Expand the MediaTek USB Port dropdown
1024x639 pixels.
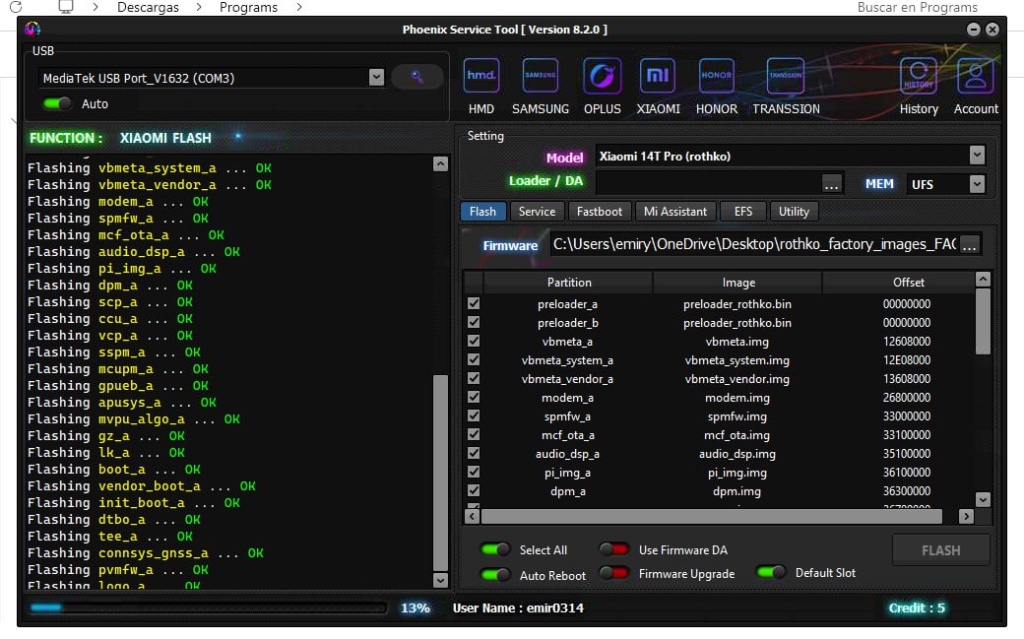pyautogui.click(x=376, y=77)
